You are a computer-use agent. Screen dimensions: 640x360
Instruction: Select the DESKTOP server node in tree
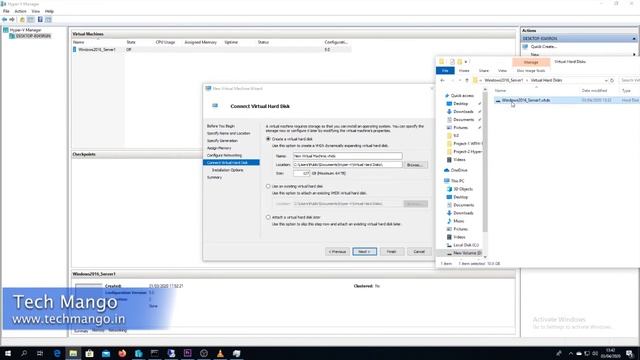(33, 36)
